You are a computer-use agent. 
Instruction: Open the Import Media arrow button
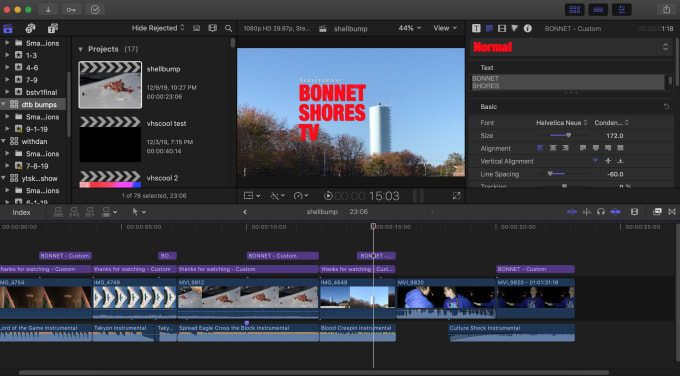48,10
